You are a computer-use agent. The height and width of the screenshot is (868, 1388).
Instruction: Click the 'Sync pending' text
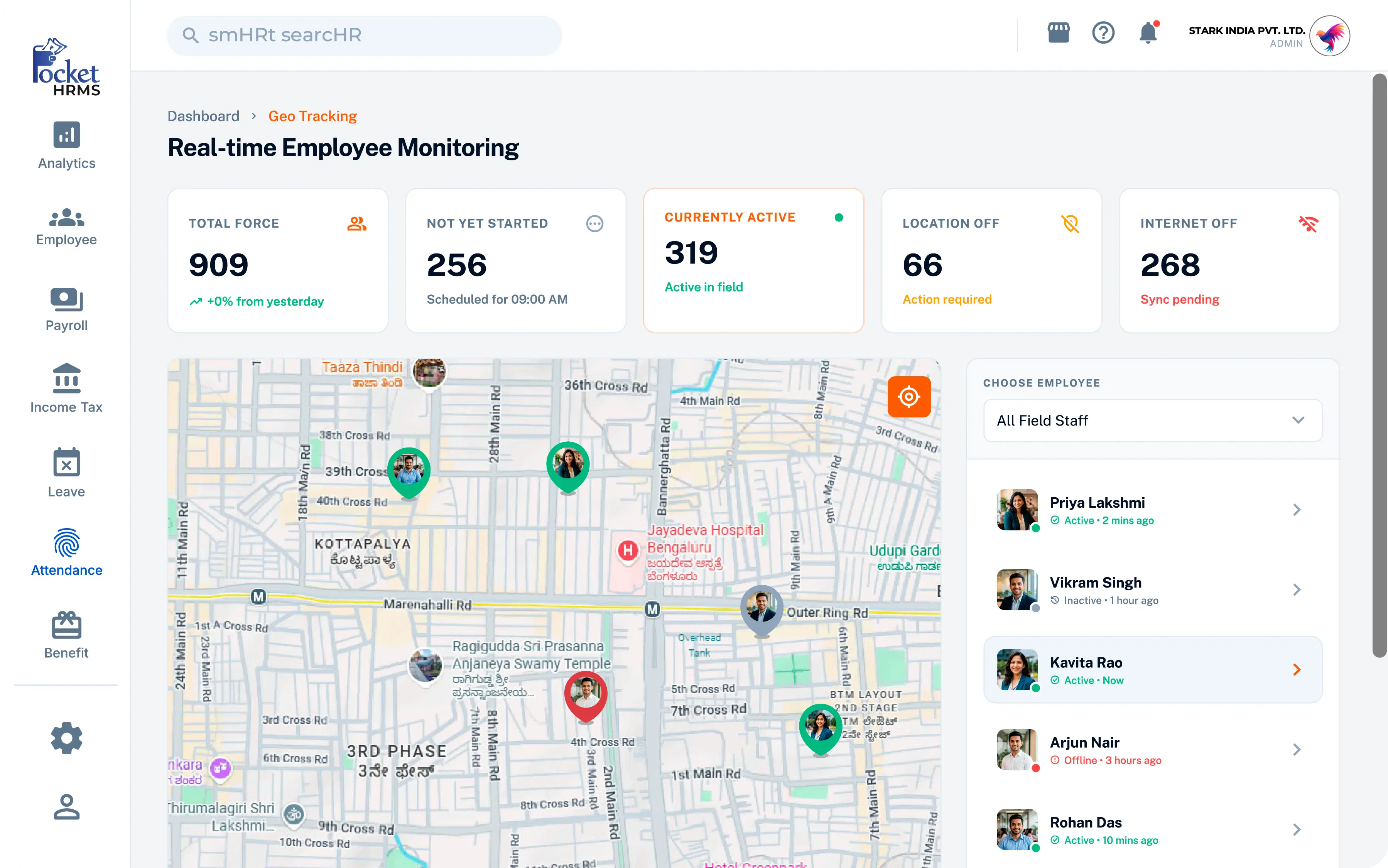coord(1180,299)
